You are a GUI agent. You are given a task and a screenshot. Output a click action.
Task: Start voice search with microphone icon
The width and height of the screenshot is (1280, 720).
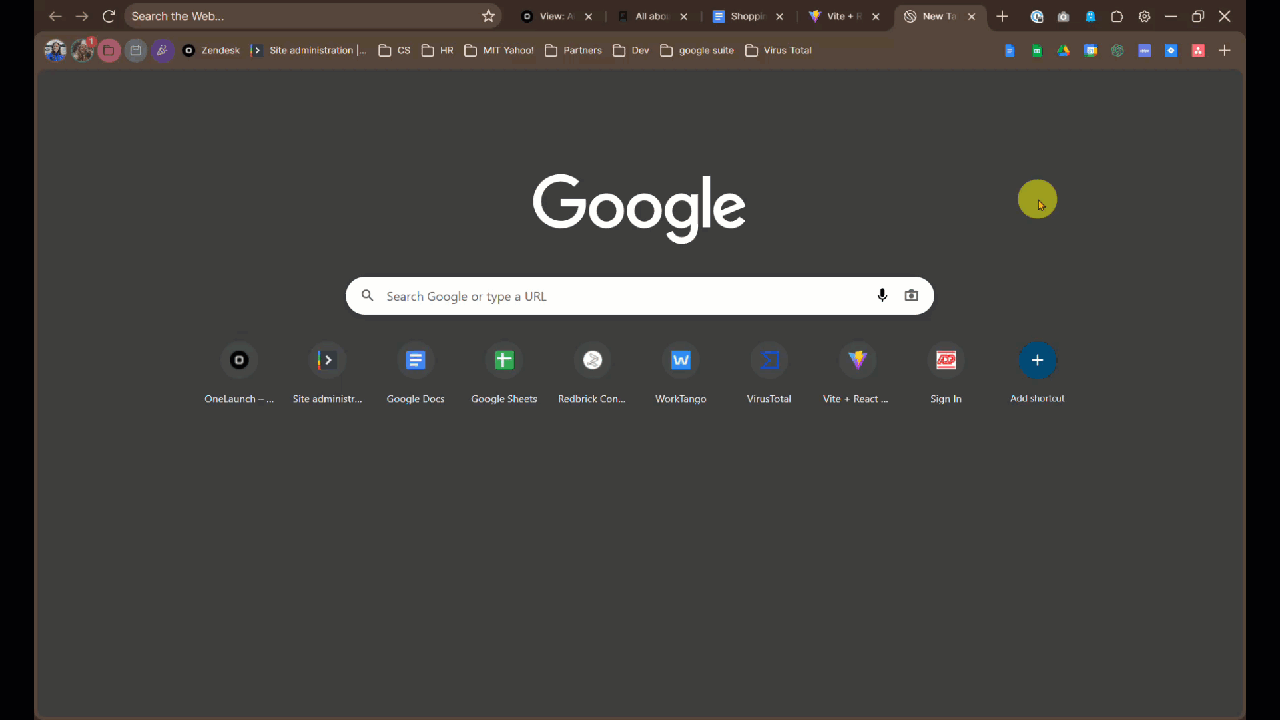click(882, 296)
